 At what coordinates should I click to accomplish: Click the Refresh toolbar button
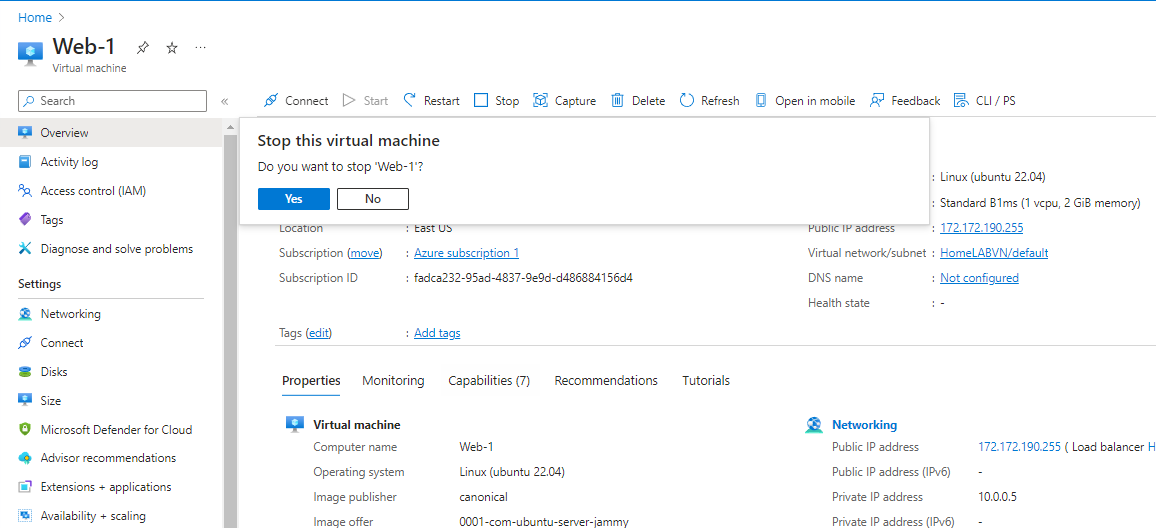pyautogui.click(x=709, y=101)
